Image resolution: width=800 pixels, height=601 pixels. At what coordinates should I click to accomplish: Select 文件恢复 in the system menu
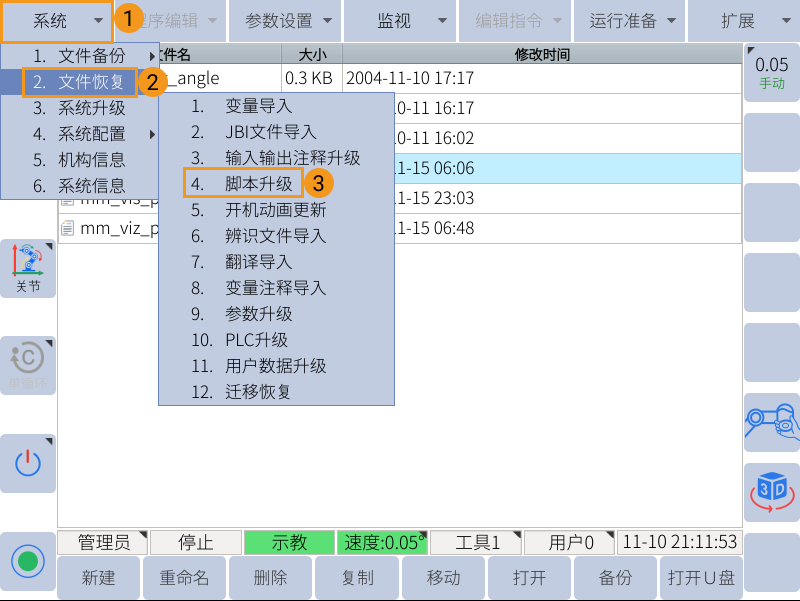80,82
